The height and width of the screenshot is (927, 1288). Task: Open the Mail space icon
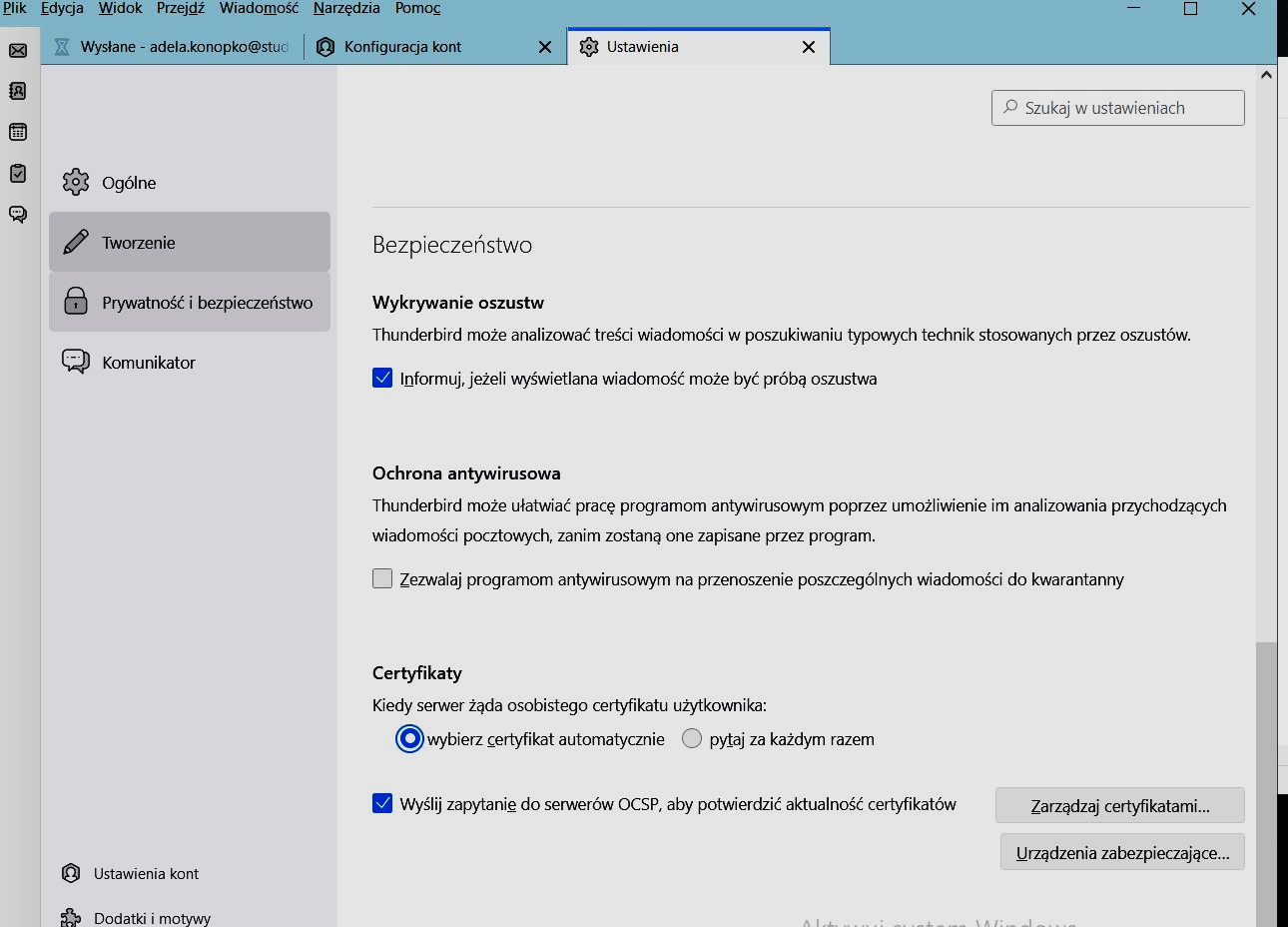pyautogui.click(x=18, y=51)
